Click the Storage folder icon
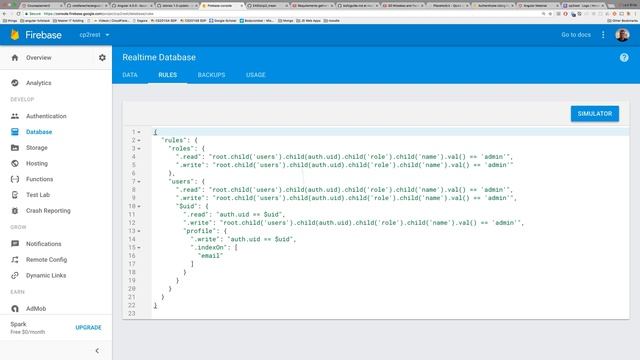The image size is (640, 360). click(15, 147)
